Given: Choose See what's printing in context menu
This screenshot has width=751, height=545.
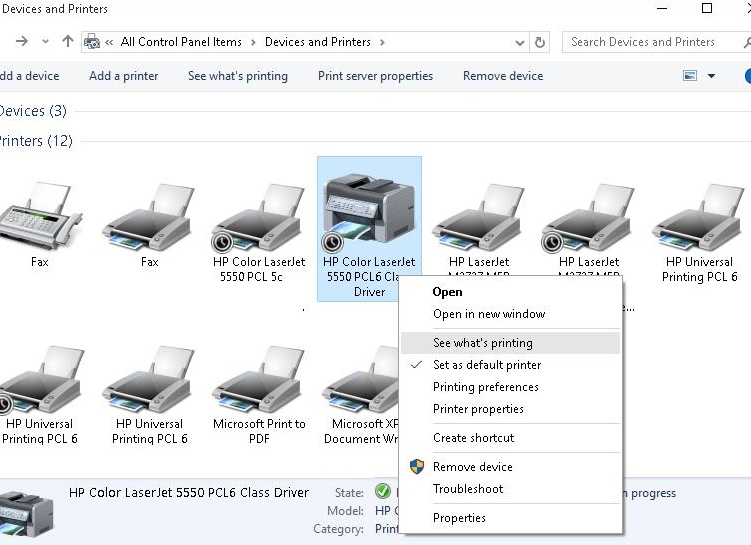Looking at the screenshot, I should [x=511, y=342].
